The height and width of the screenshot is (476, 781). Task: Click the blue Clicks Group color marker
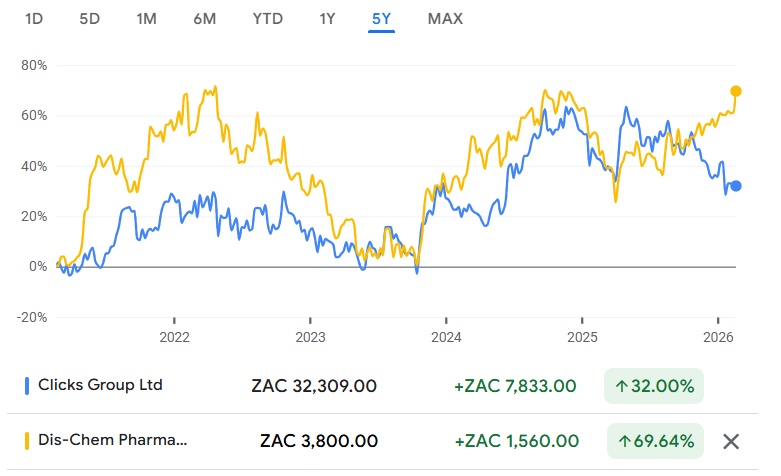pyautogui.click(x=27, y=386)
